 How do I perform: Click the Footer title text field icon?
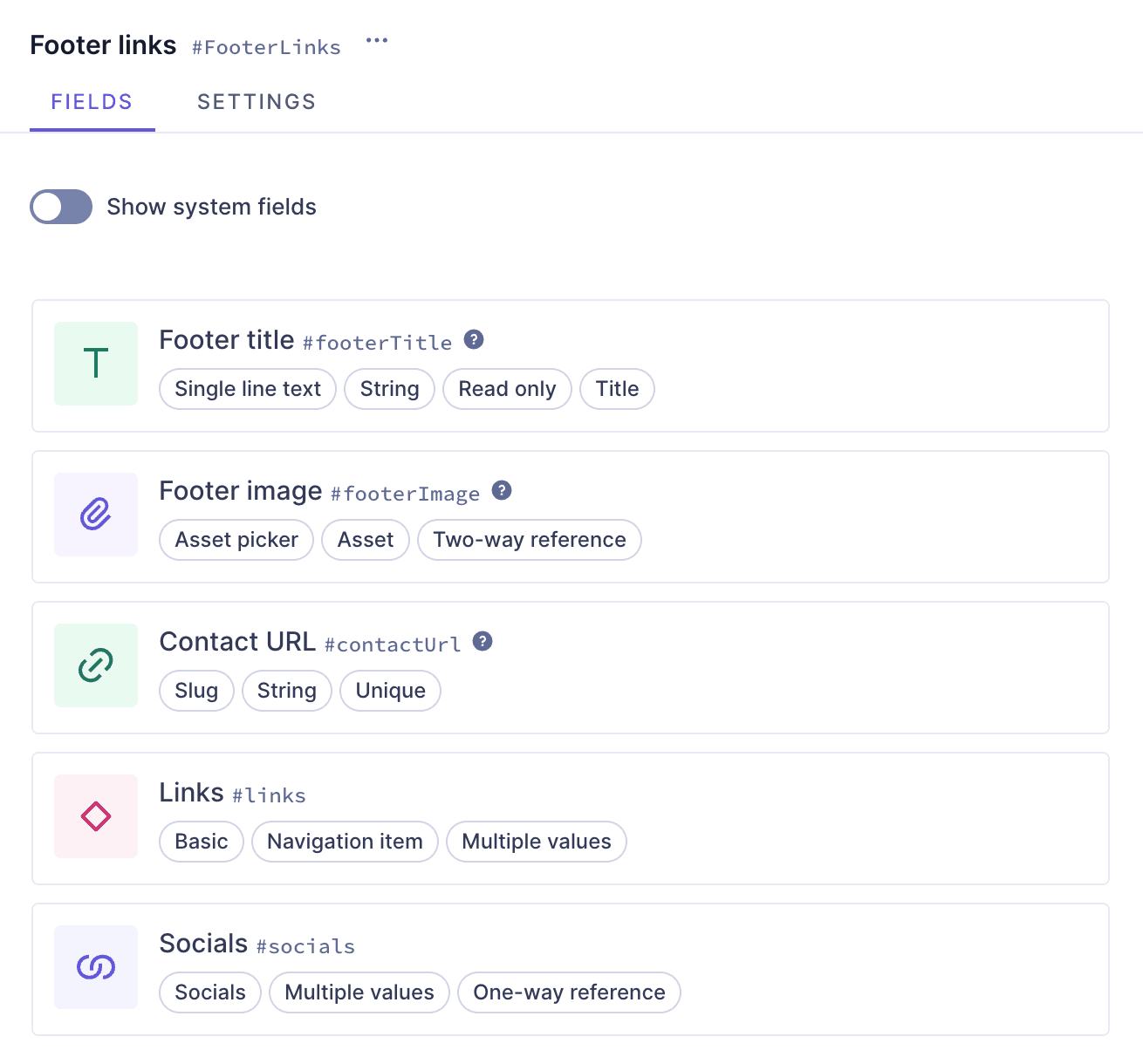click(x=96, y=364)
